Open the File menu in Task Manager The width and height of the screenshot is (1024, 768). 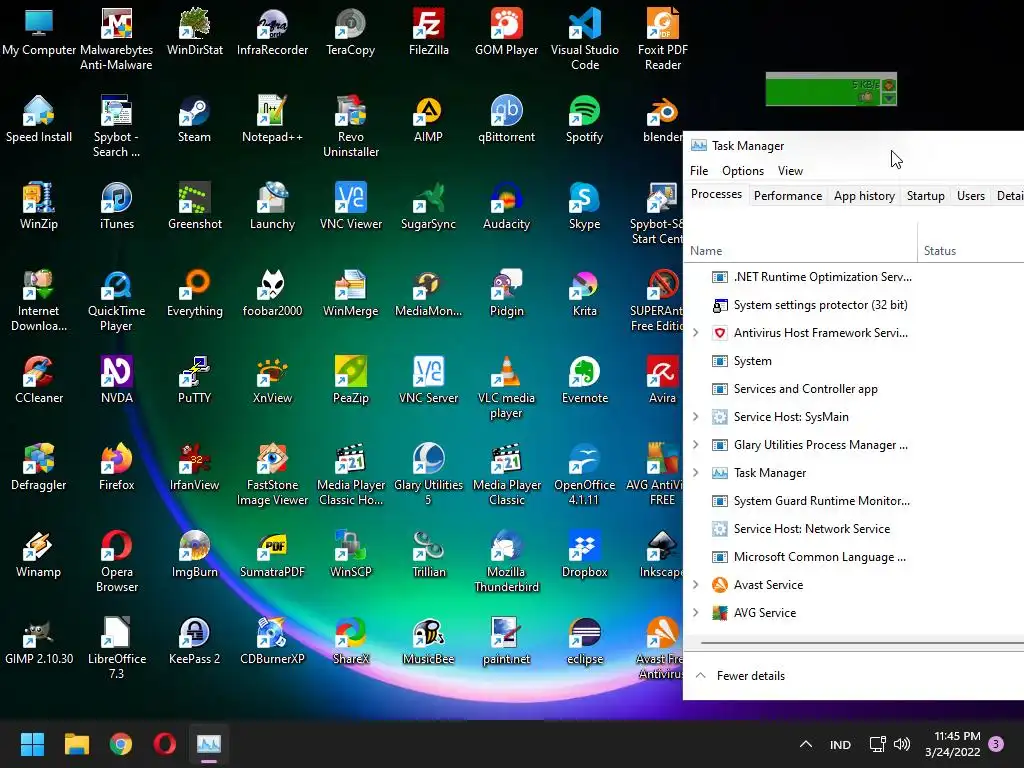tap(699, 170)
